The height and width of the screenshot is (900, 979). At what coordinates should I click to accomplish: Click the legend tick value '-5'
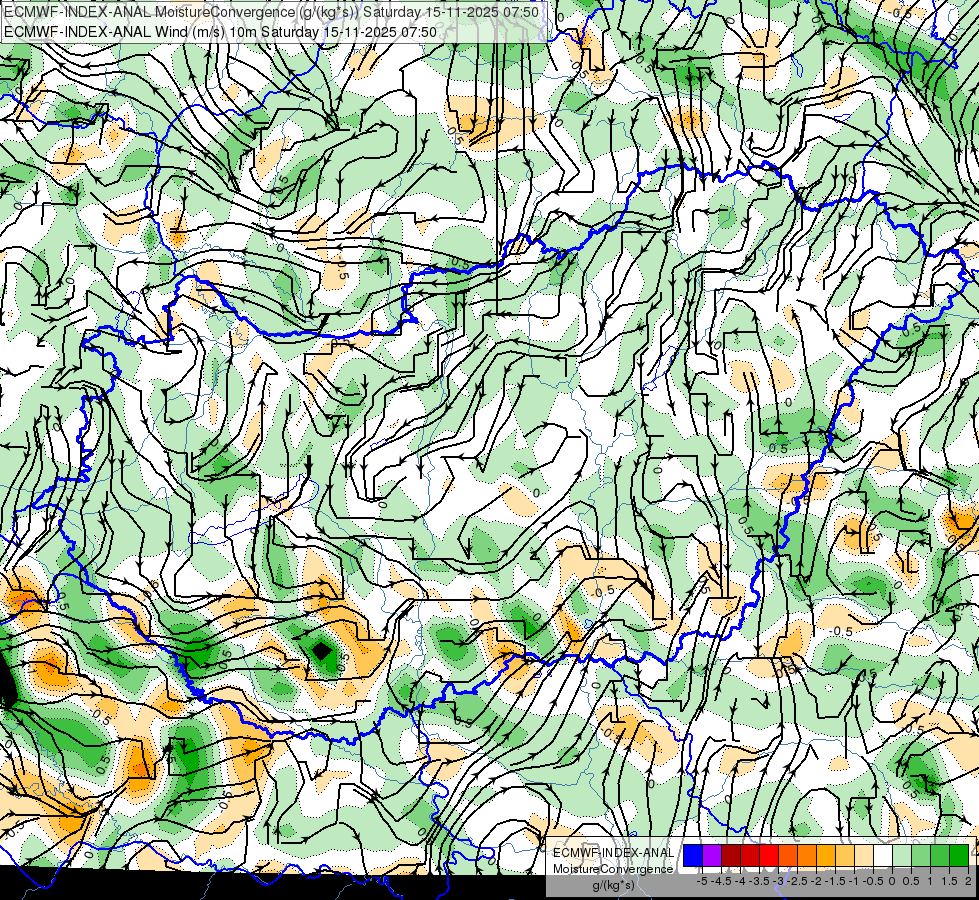pyautogui.click(x=702, y=881)
